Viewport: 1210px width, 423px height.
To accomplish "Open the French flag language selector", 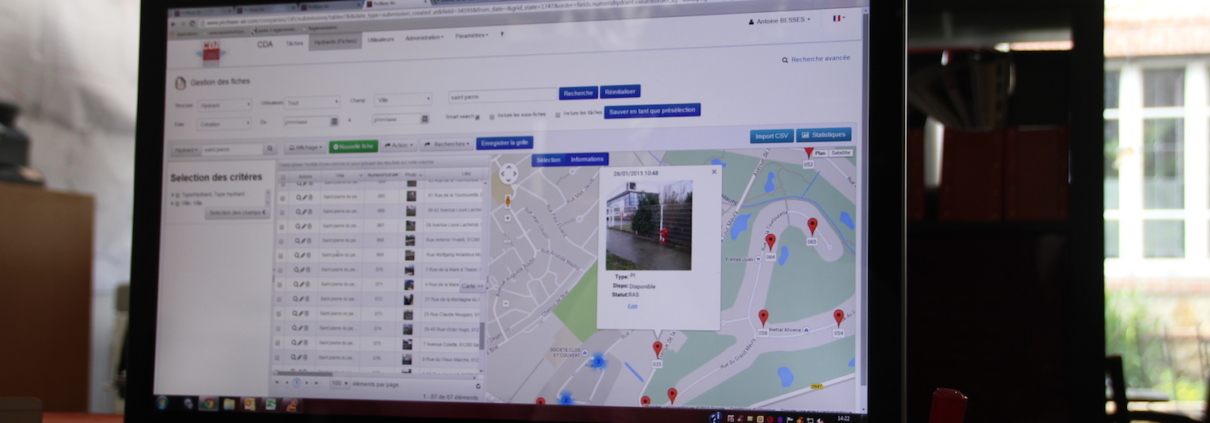I will 837,18.
